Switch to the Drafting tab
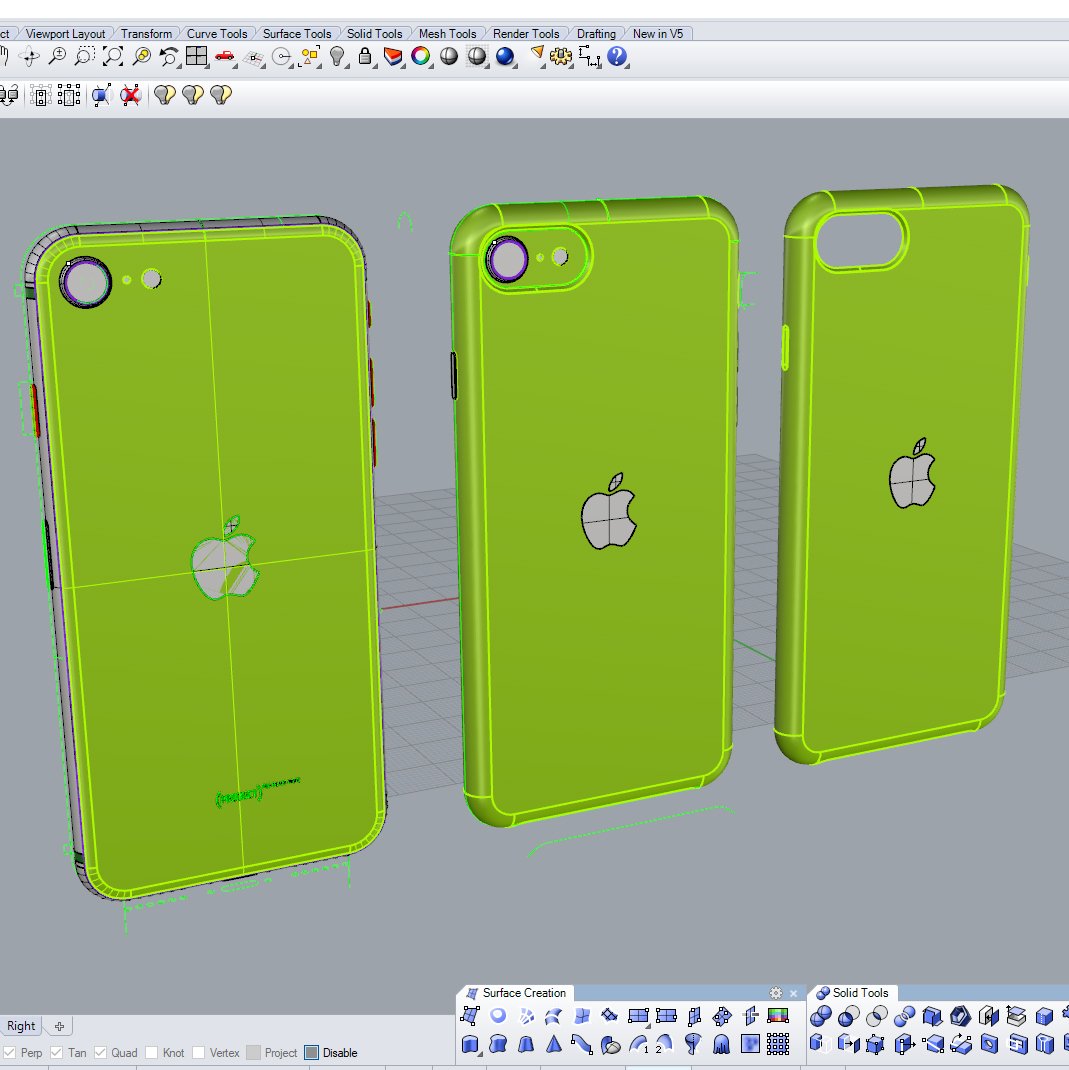 596,33
